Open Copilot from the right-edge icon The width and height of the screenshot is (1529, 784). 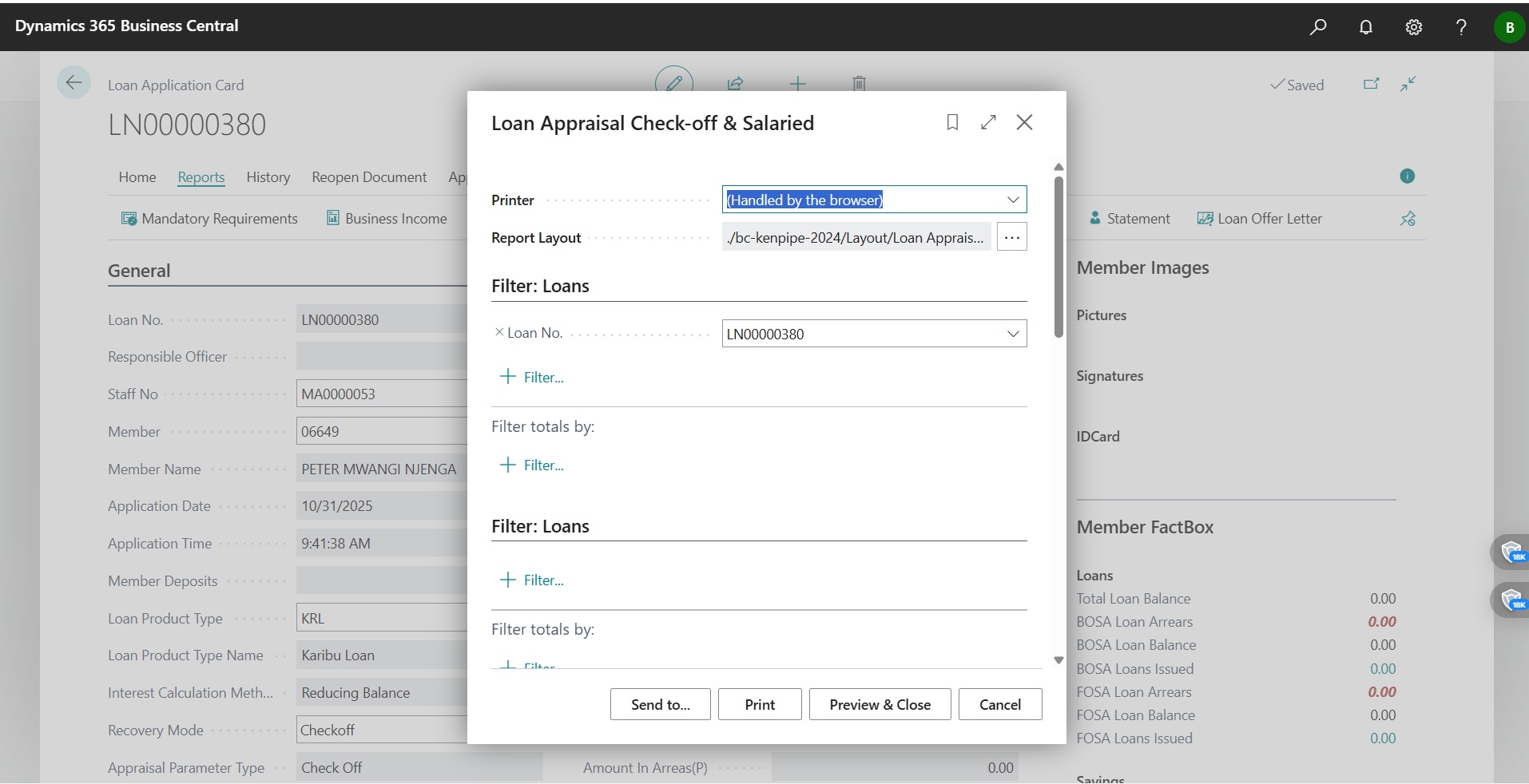1513,552
